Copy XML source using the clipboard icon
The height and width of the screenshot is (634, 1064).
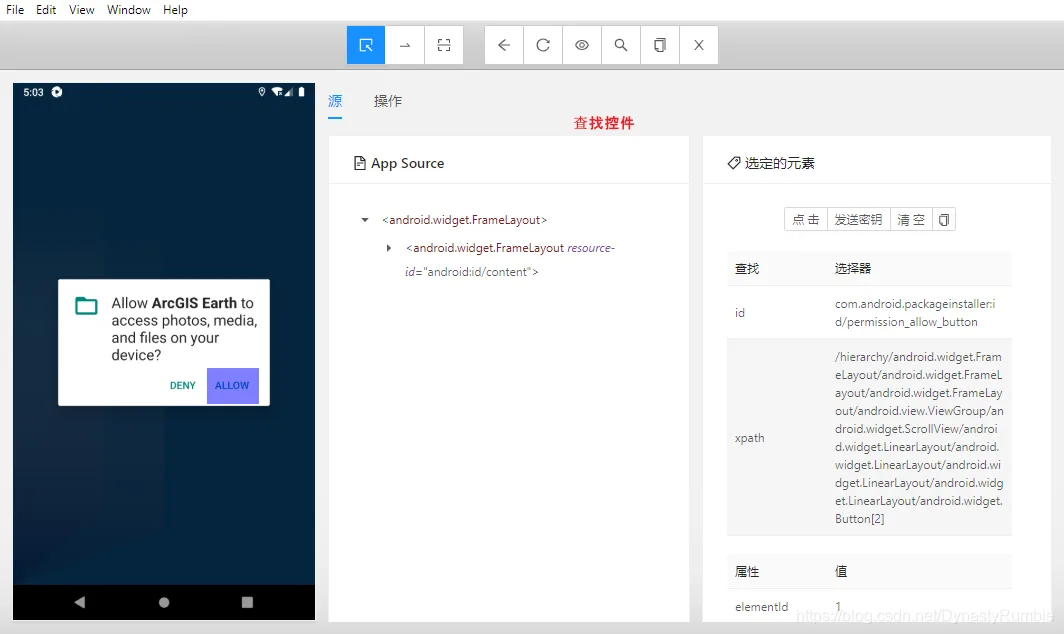coord(660,45)
